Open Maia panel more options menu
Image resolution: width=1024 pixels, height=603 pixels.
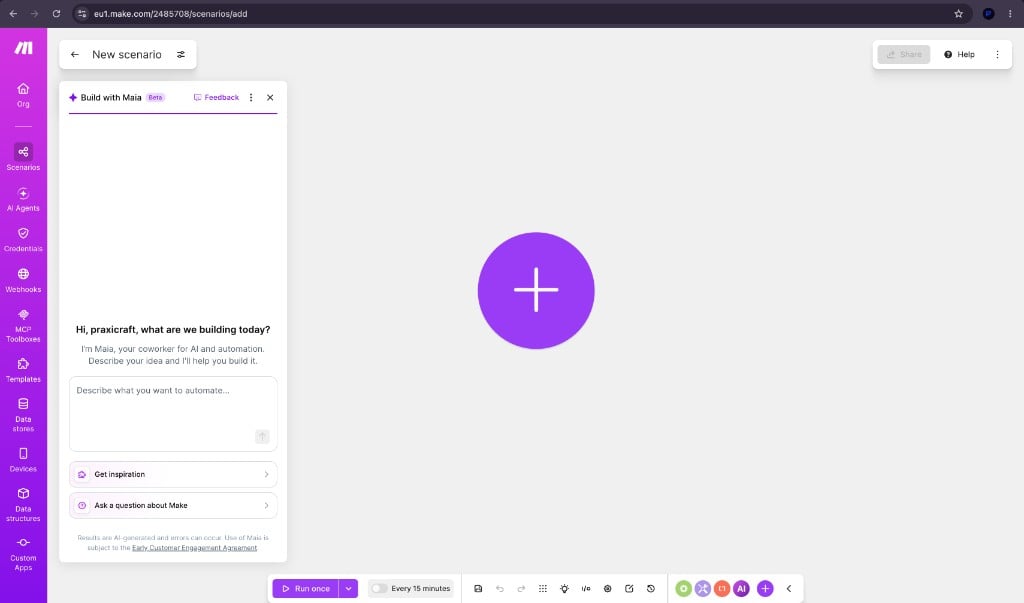(x=251, y=97)
